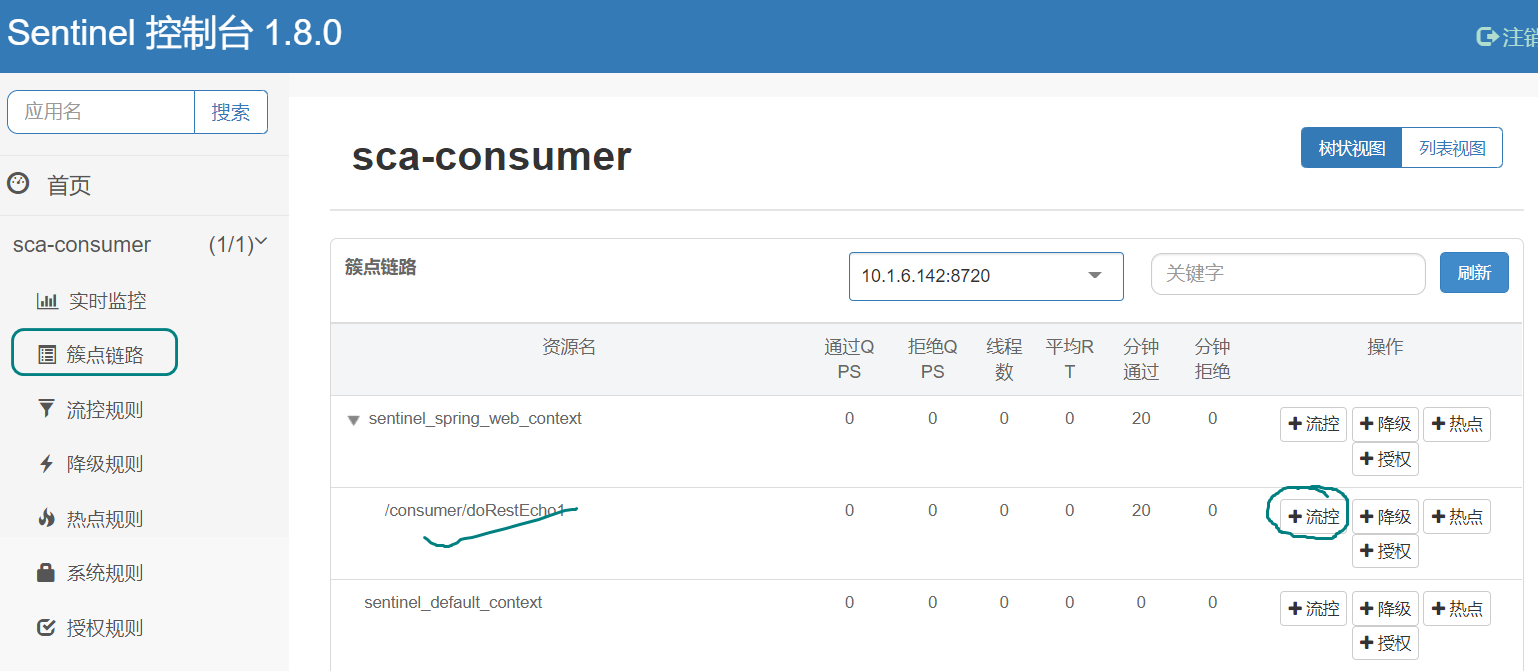Add 热点 rule for sentinel_spring_web_context
The height and width of the screenshot is (671, 1538).
[1456, 424]
